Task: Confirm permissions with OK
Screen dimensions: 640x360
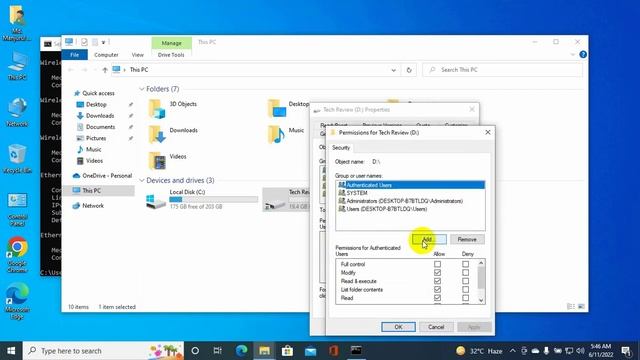Action: point(398,327)
